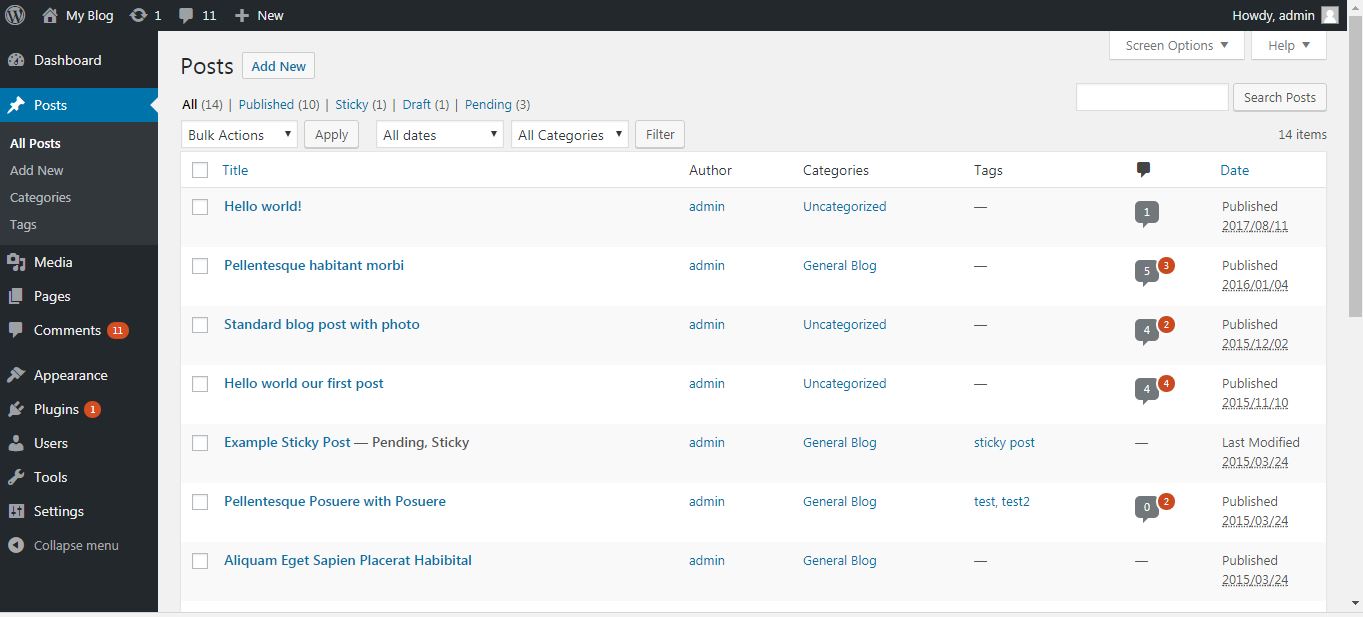Viewport: 1363px width, 617px height.
Task: Open the Bulk Actions dropdown
Action: 239,135
